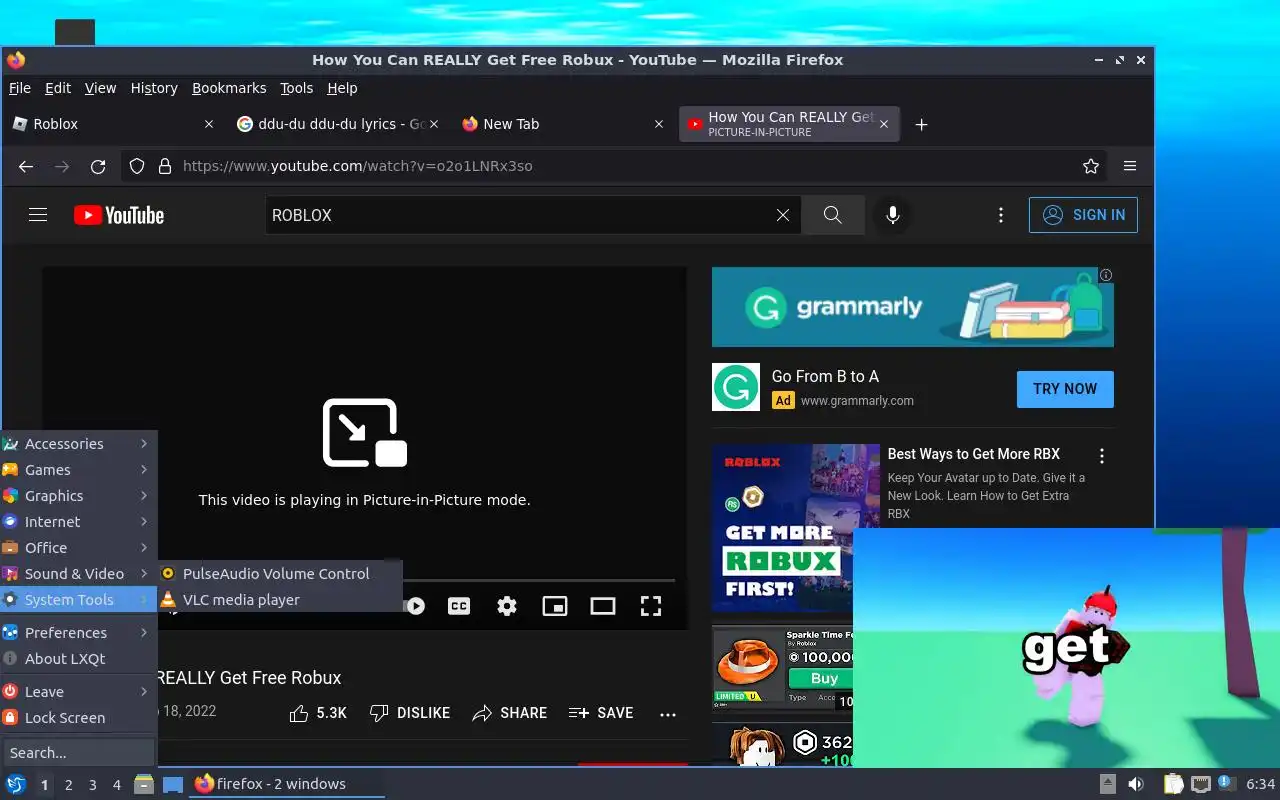
Task: Open the network tray icon
Action: [1201, 784]
